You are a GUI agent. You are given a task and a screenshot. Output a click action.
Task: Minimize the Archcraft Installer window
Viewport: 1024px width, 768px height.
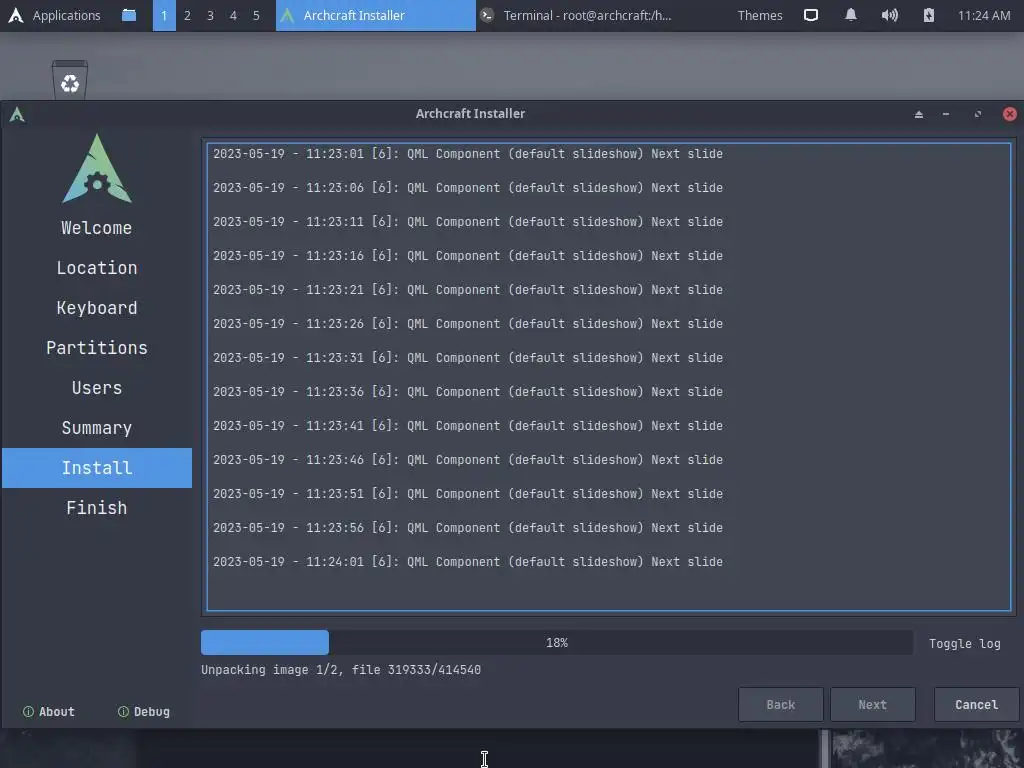tap(946, 114)
